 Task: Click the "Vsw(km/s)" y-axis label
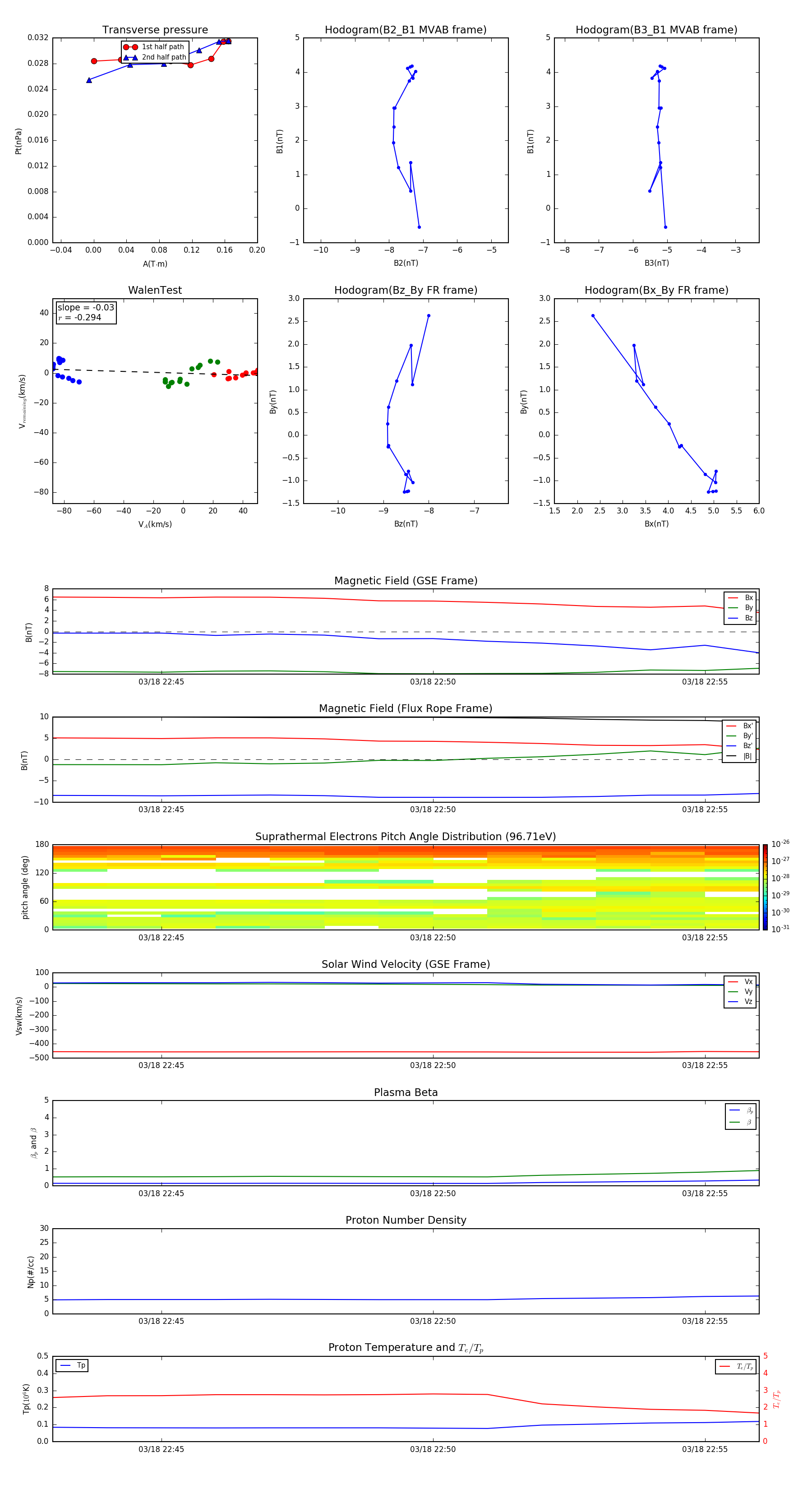[x=18, y=1016]
